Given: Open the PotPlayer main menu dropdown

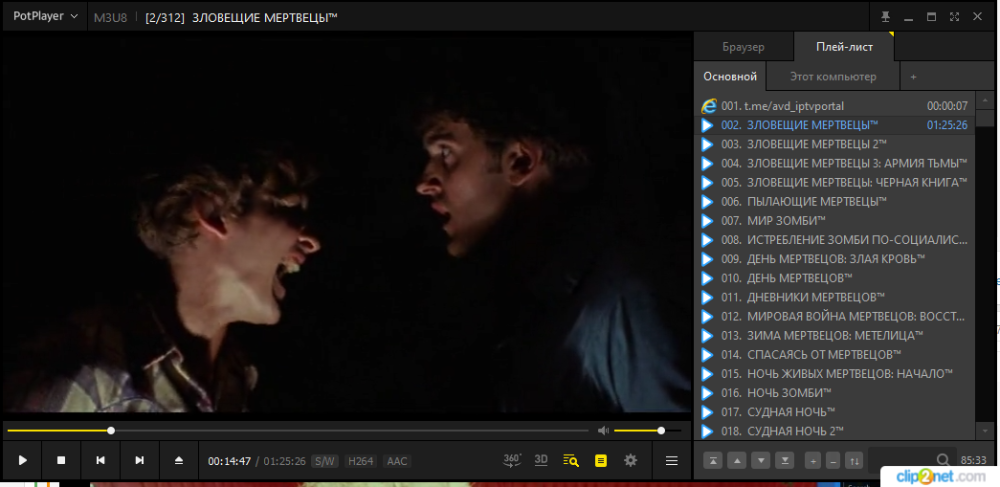Looking at the screenshot, I should click(45, 17).
